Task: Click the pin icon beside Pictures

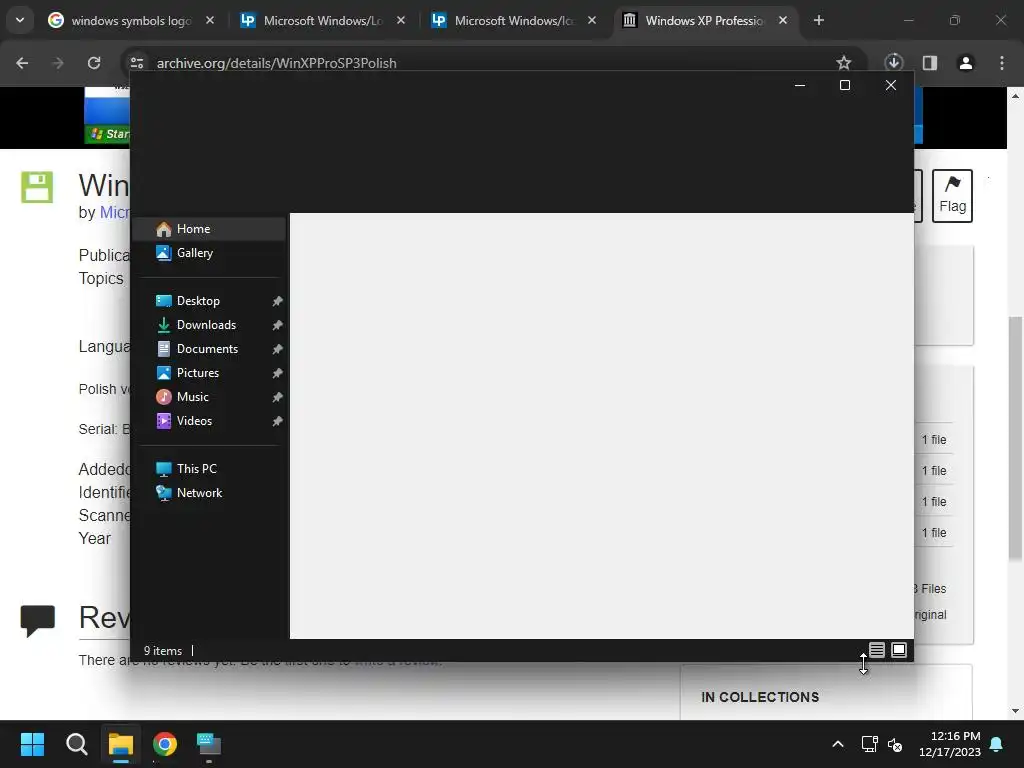Action: (278, 373)
